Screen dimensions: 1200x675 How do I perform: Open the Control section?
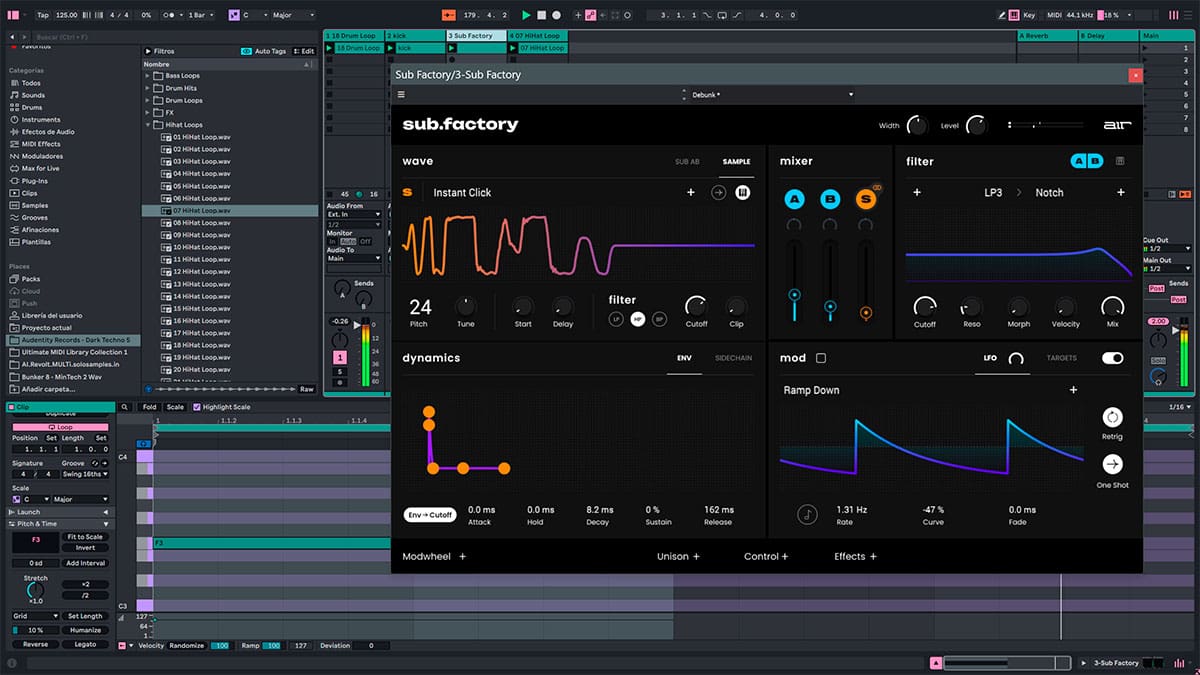tap(766, 556)
